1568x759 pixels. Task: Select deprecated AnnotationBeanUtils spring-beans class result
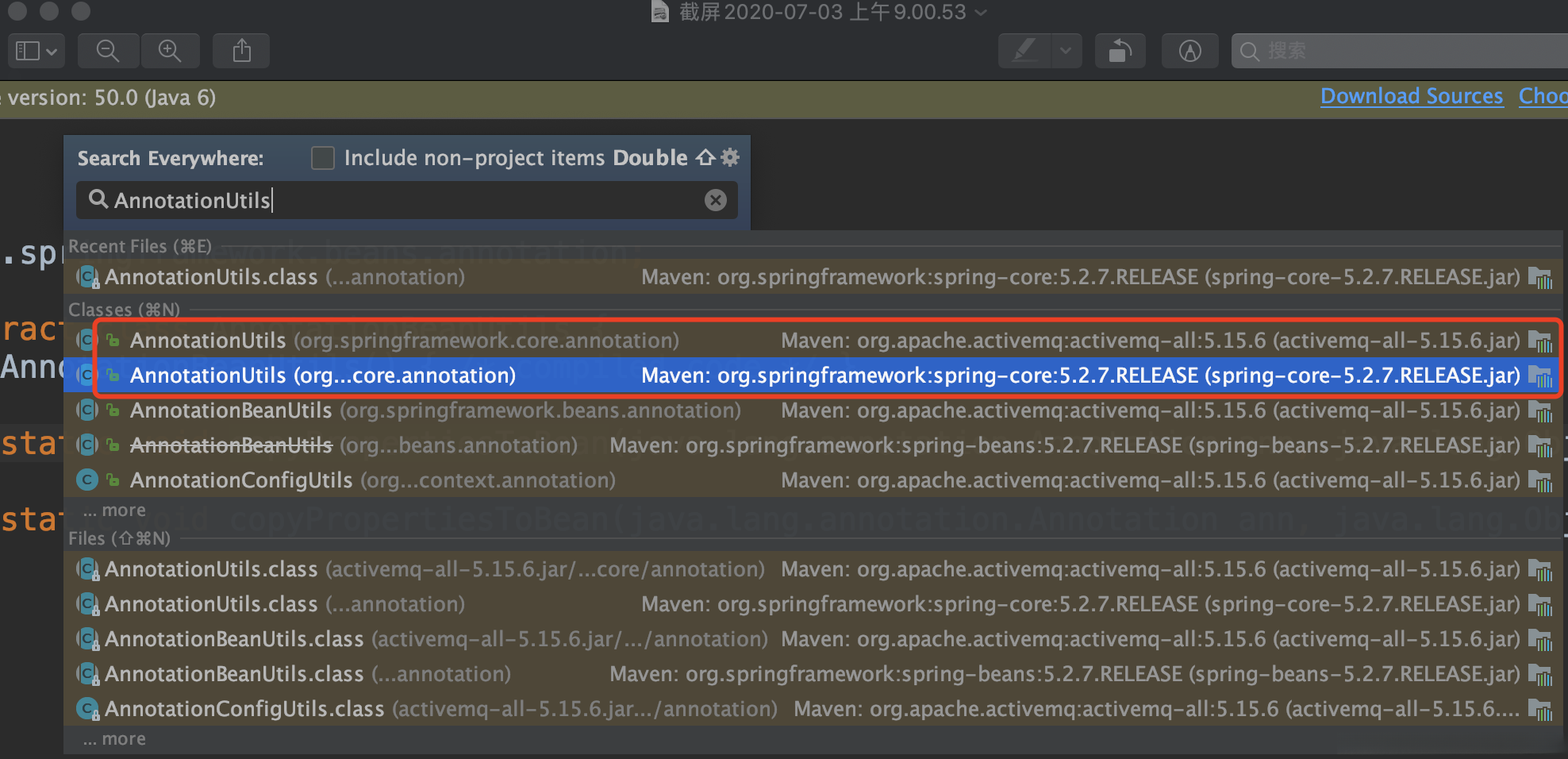click(813, 445)
